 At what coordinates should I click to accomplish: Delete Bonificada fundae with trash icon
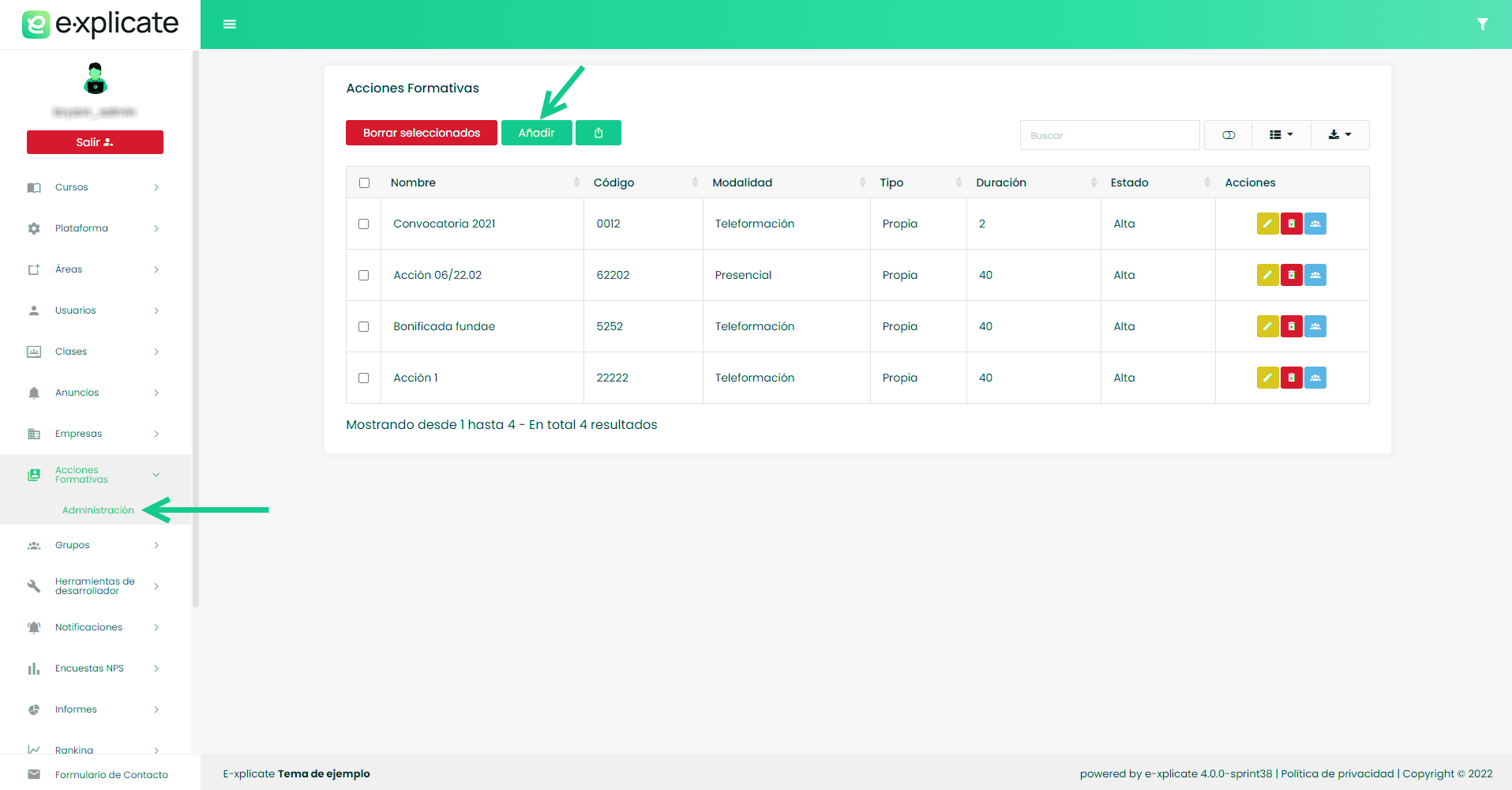pos(1291,326)
